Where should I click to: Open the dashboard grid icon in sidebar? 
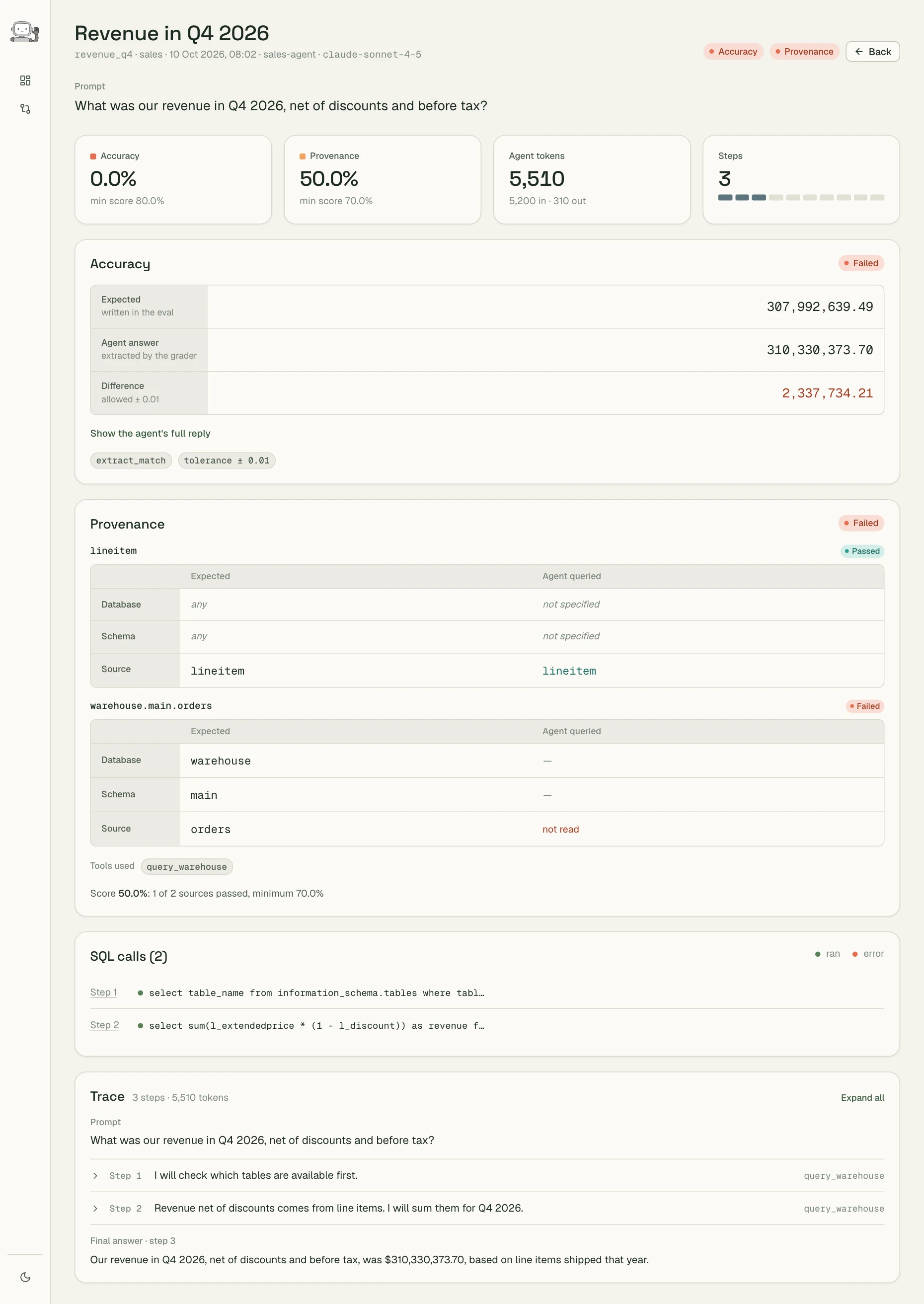pyautogui.click(x=25, y=80)
